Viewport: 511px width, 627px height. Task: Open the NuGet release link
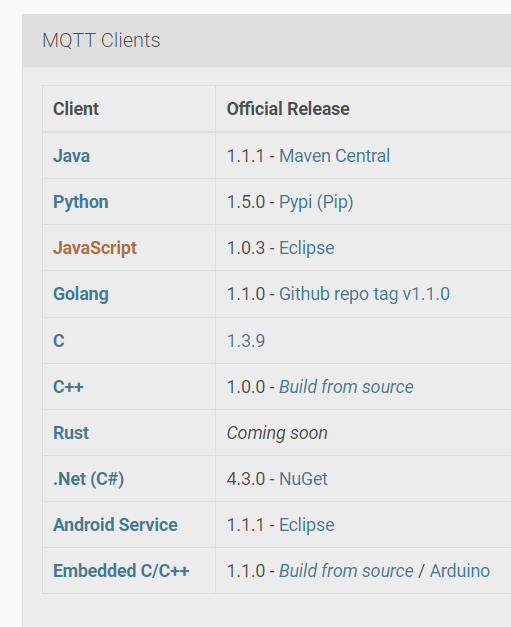(303, 479)
